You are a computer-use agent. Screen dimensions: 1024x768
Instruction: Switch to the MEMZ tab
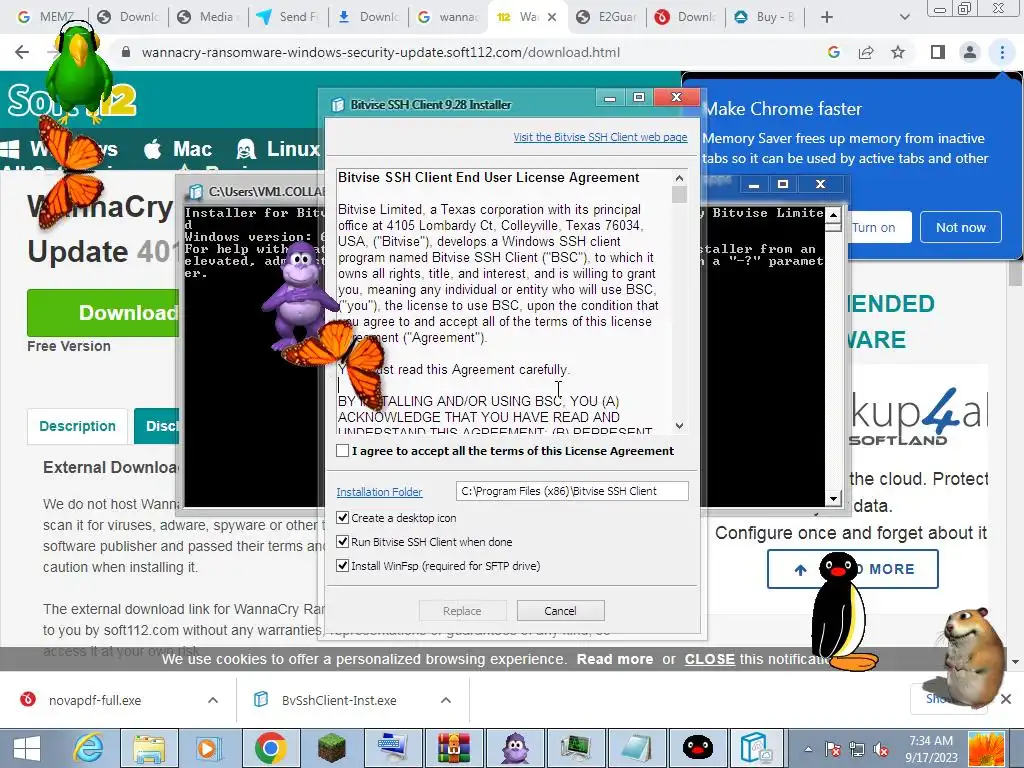pos(46,17)
